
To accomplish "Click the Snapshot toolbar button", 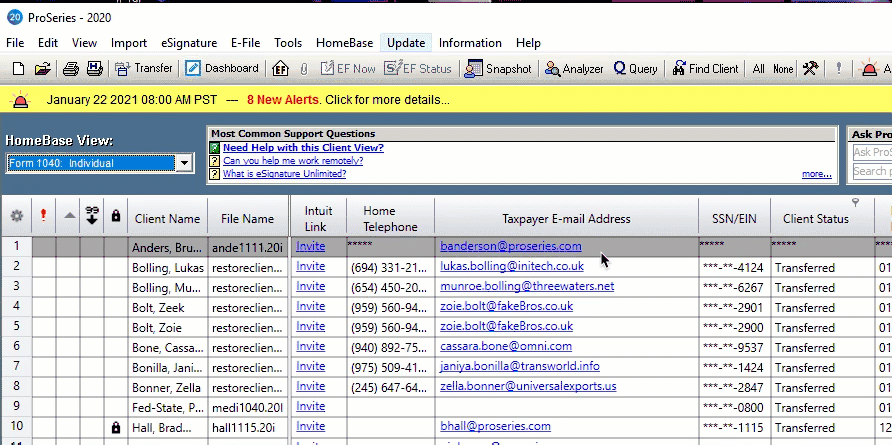I will click(x=500, y=69).
